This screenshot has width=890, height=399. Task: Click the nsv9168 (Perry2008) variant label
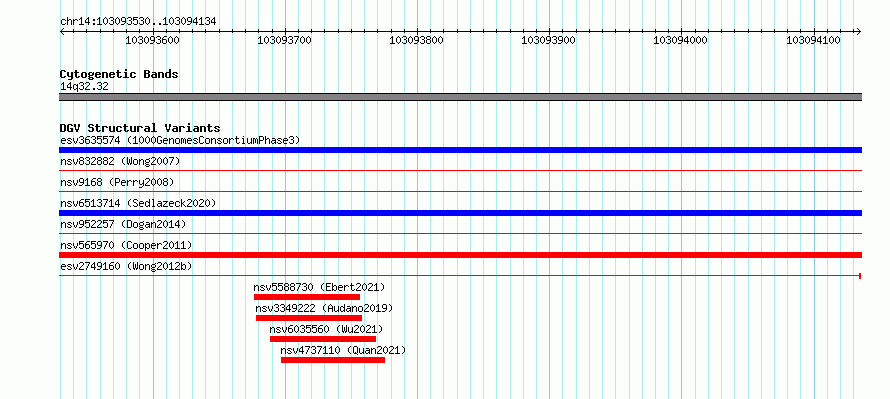tap(117, 182)
